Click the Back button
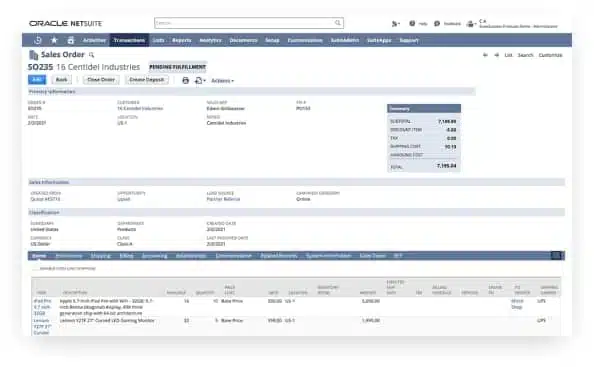The width and height of the screenshot is (594, 367). [x=61, y=80]
